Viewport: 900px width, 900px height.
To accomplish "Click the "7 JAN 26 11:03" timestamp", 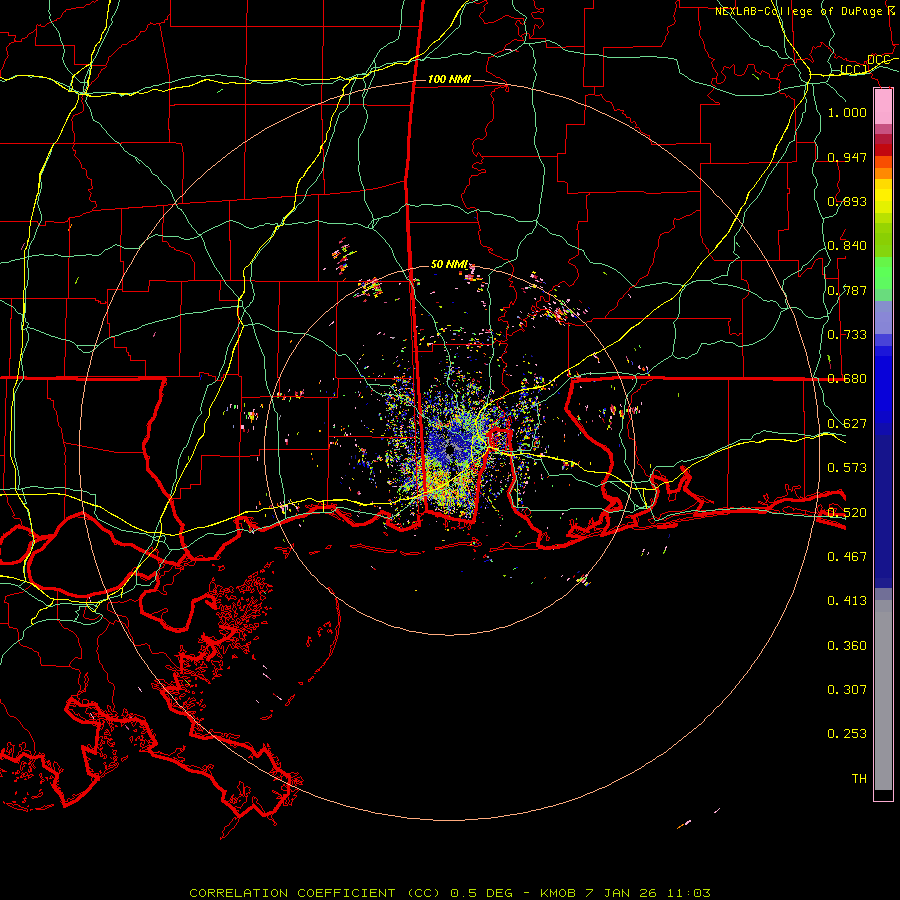I will point(647,893).
